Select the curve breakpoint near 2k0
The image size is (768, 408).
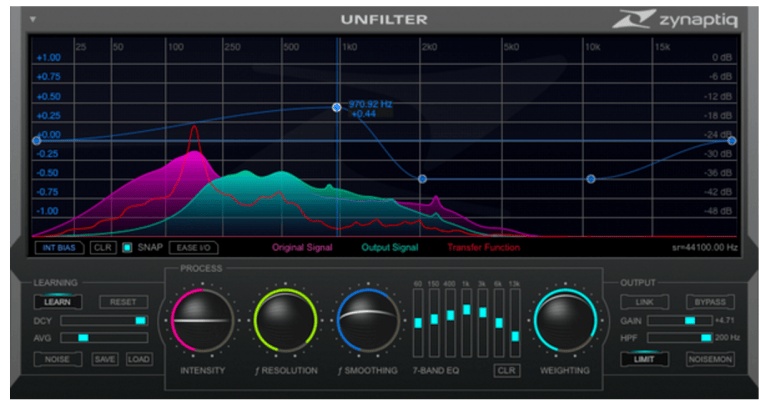[422, 179]
